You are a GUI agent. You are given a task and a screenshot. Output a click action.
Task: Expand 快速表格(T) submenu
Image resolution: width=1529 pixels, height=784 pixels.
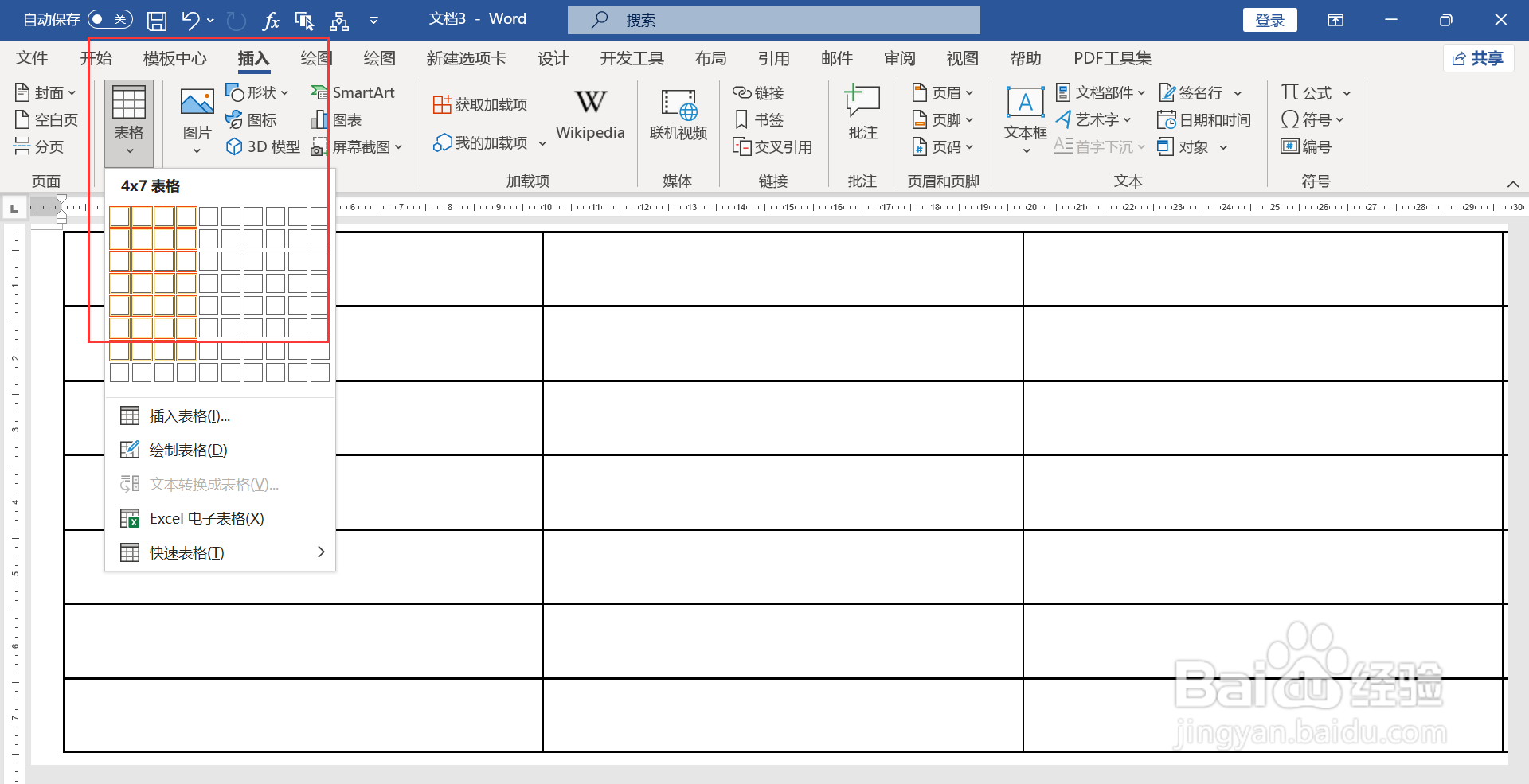[x=220, y=553]
